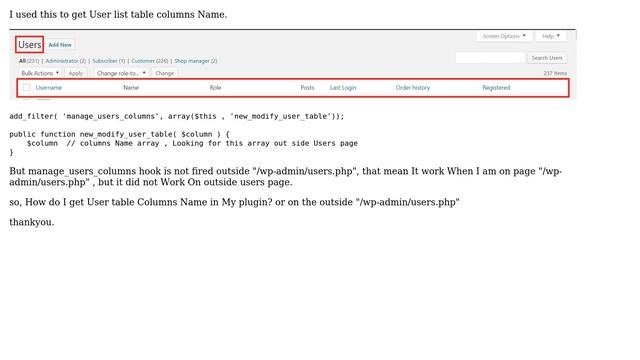The height and width of the screenshot is (360, 640).
Task: Click the Apply bulk action button
Action: 76,73
